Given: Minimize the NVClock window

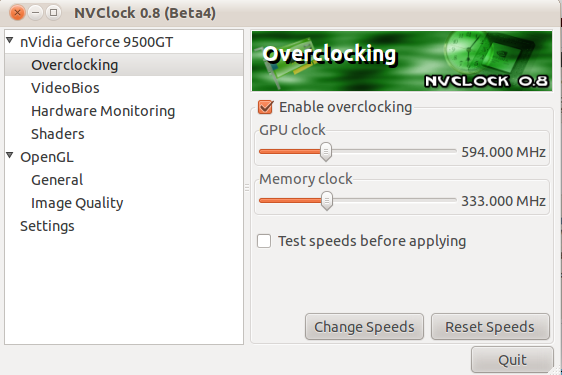Looking at the screenshot, I should (x=35, y=13).
